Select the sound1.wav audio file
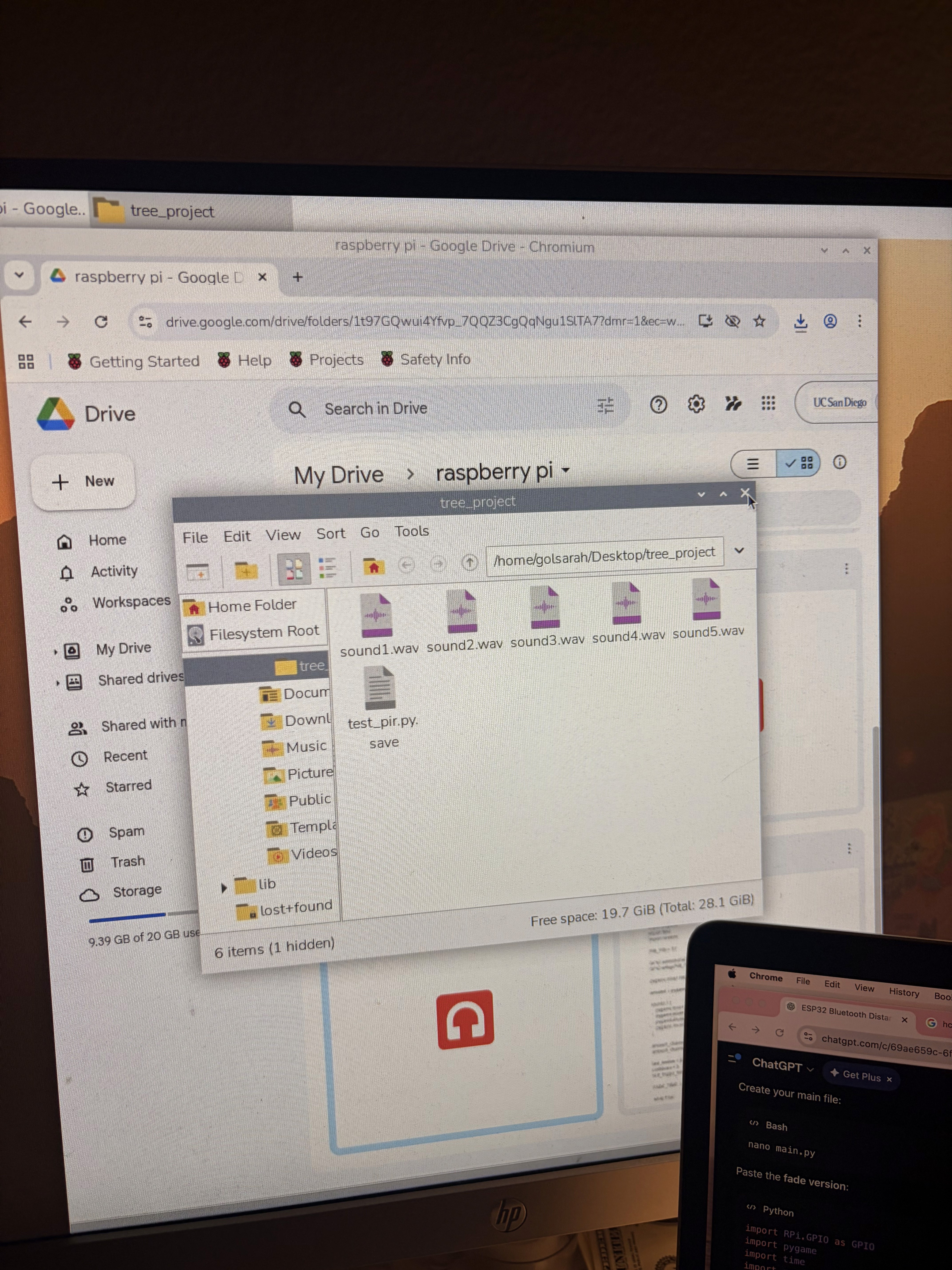The width and height of the screenshot is (952, 1270). (x=378, y=625)
